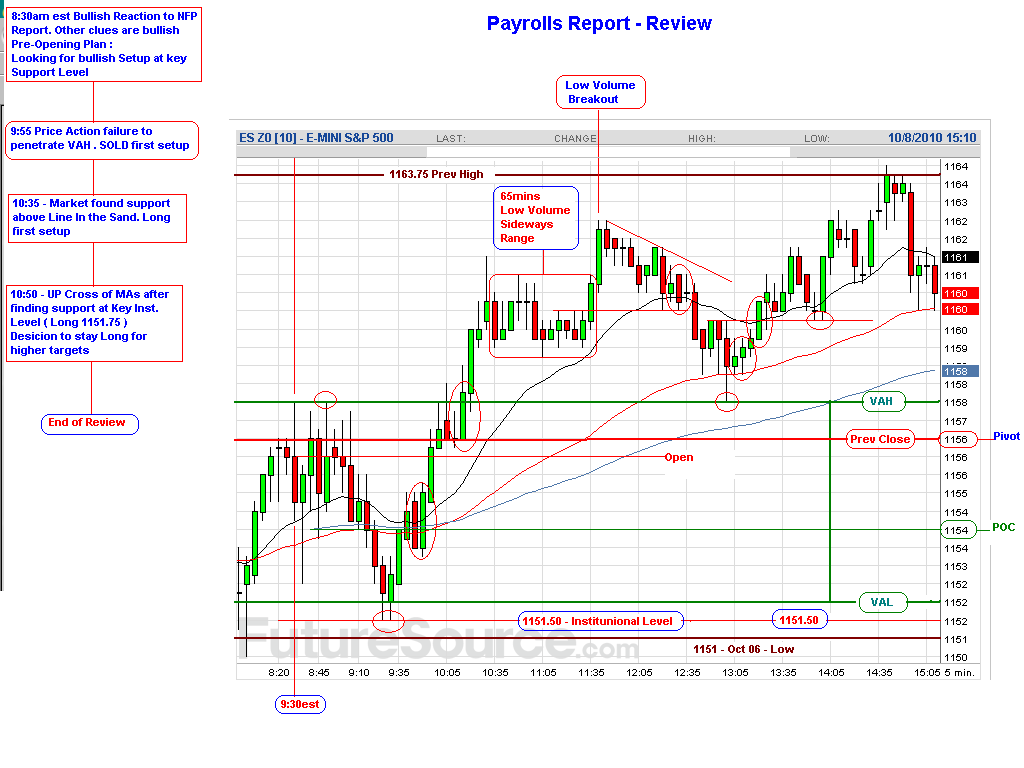Screen dimensions: 1024x768
Task: Click the '11:05' time axis label
Action: [x=543, y=672]
